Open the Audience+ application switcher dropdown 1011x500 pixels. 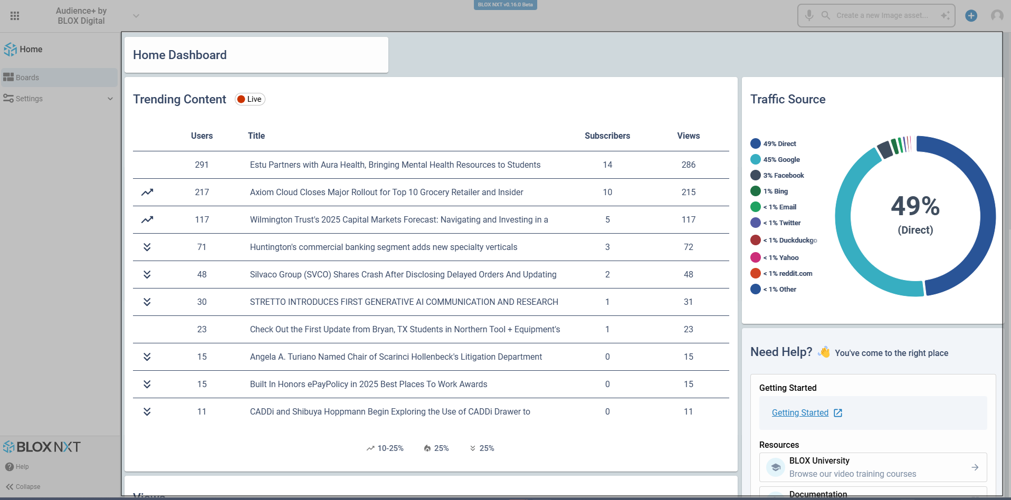point(136,16)
